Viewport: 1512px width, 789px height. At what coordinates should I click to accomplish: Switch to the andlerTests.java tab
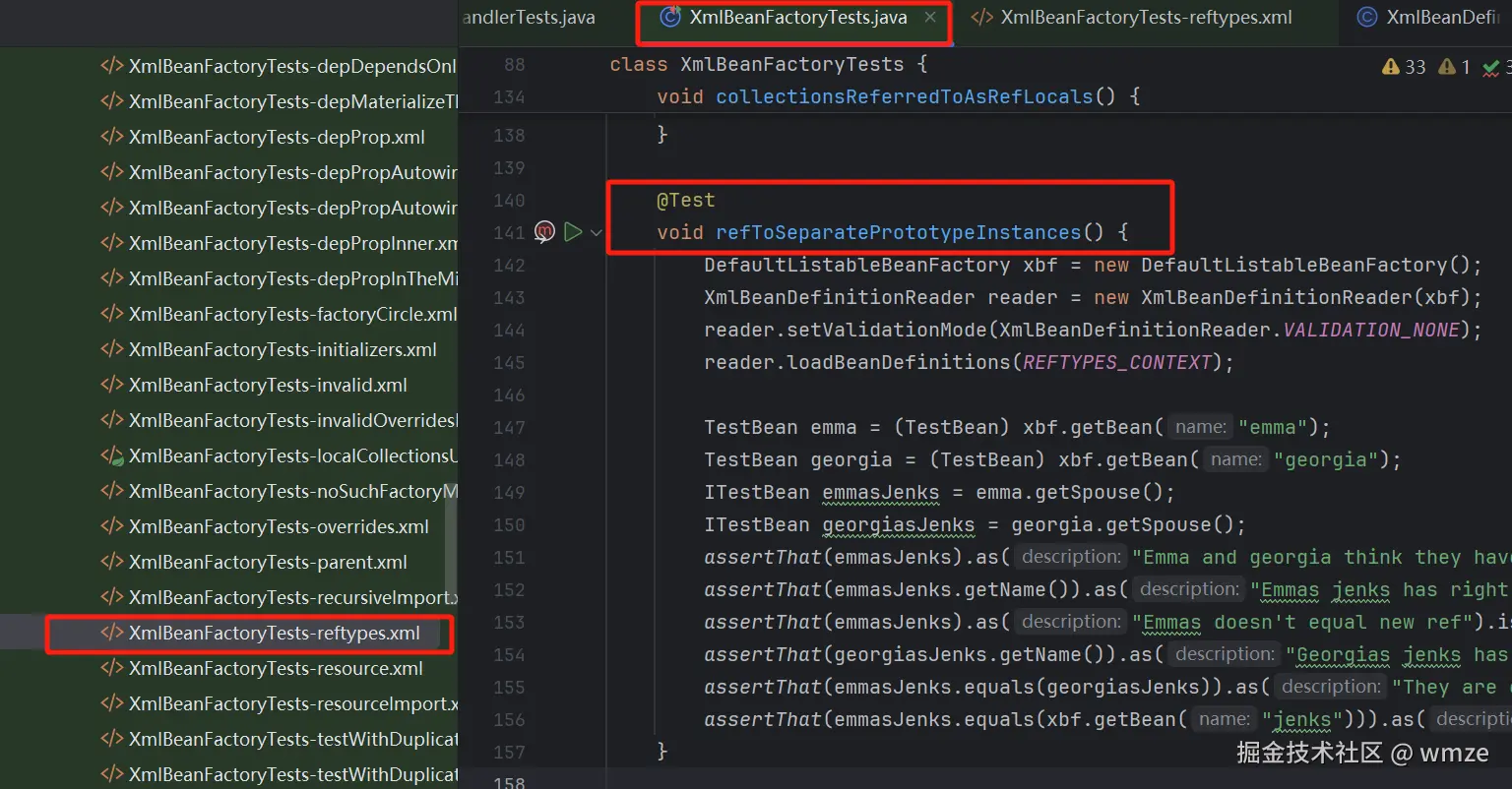pyautogui.click(x=529, y=17)
